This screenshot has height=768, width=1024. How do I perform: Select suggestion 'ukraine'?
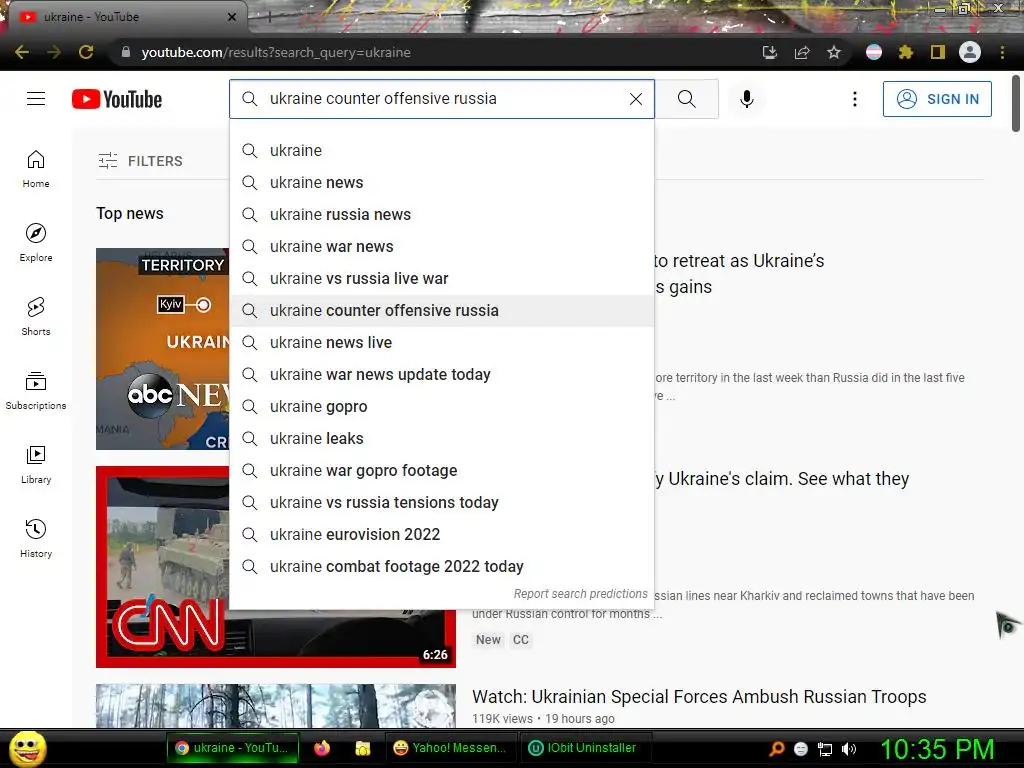(442, 150)
